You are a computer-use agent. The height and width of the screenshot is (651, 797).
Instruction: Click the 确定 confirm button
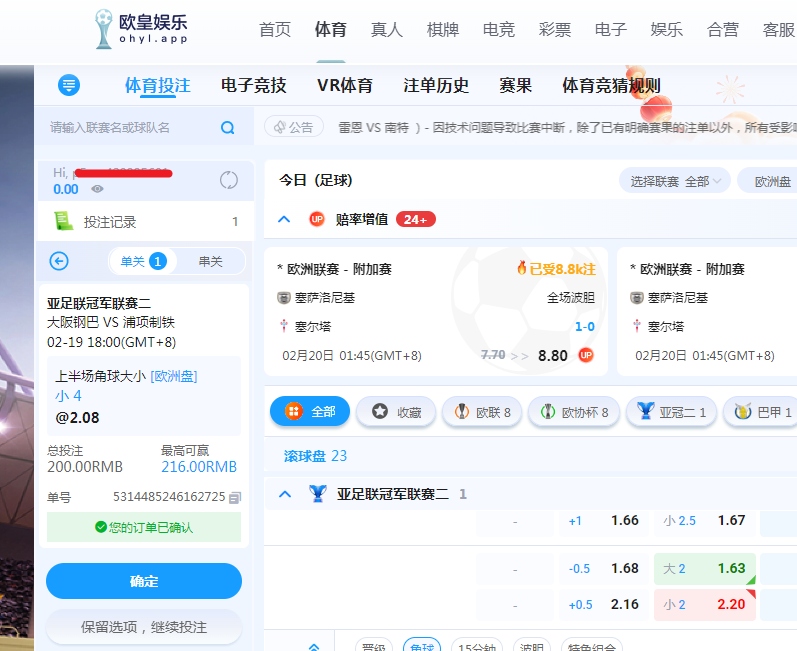pos(144,581)
